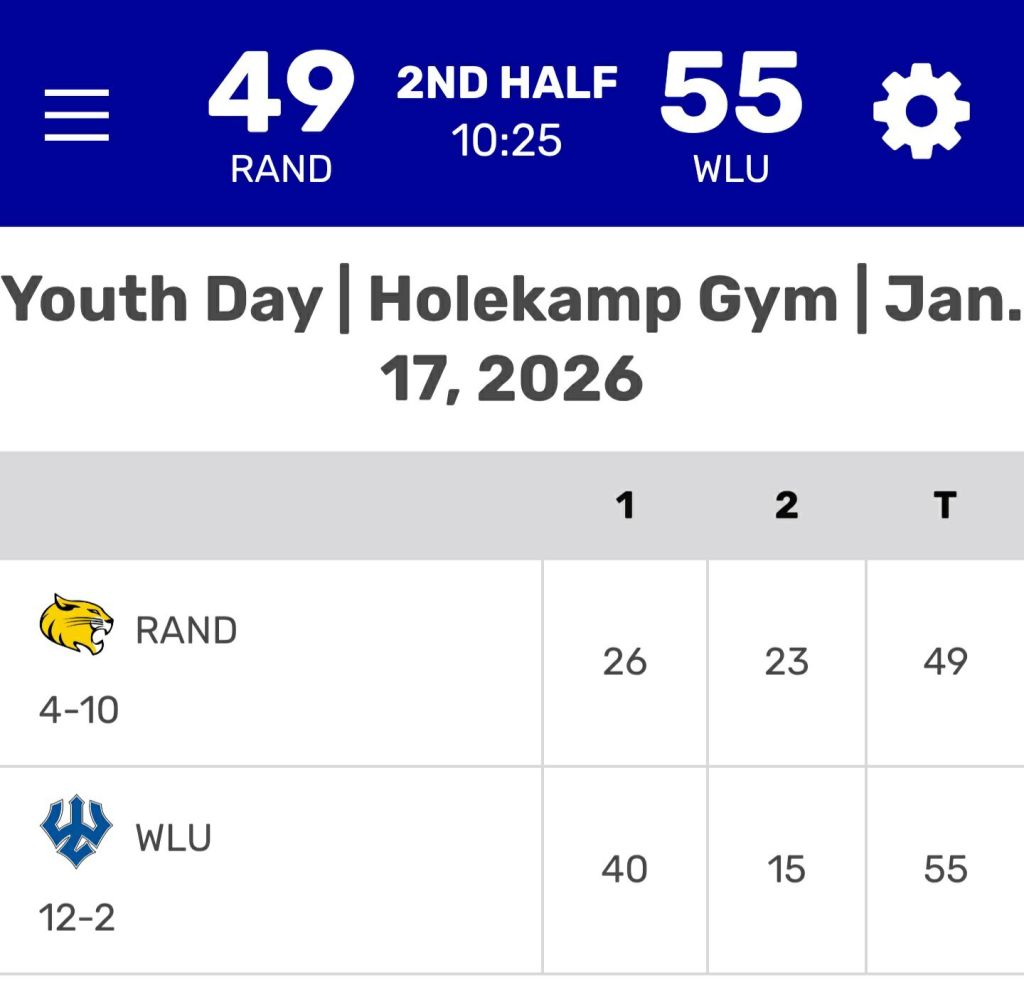
Task: Open the settings gear
Action: (x=921, y=110)
